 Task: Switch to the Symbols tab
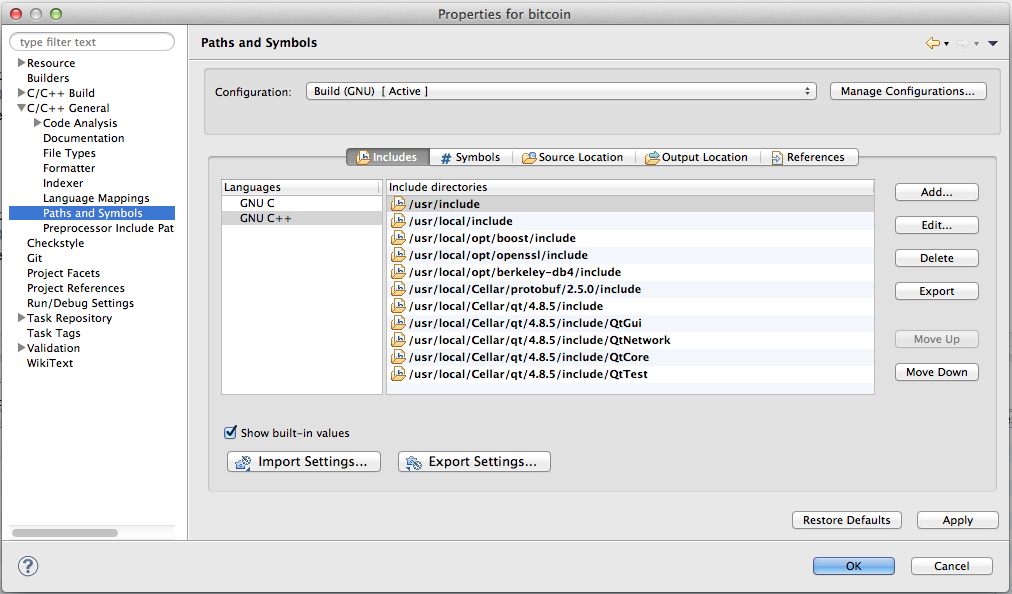471,157
